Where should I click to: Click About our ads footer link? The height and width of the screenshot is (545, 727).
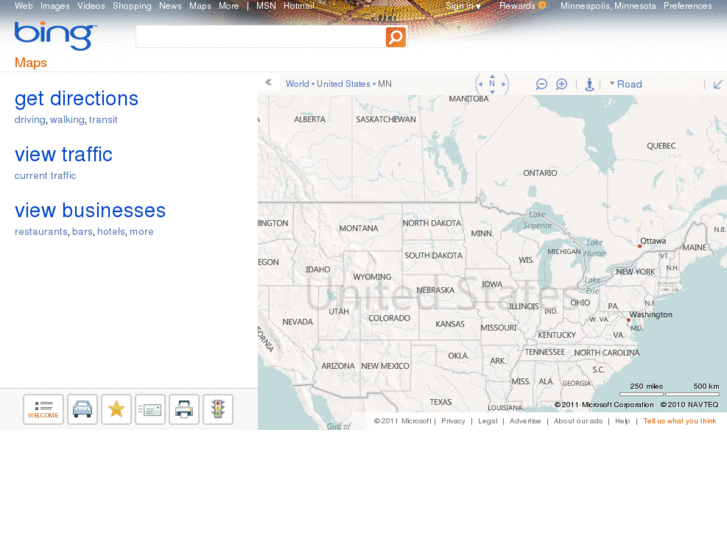(x=578, y=421)
